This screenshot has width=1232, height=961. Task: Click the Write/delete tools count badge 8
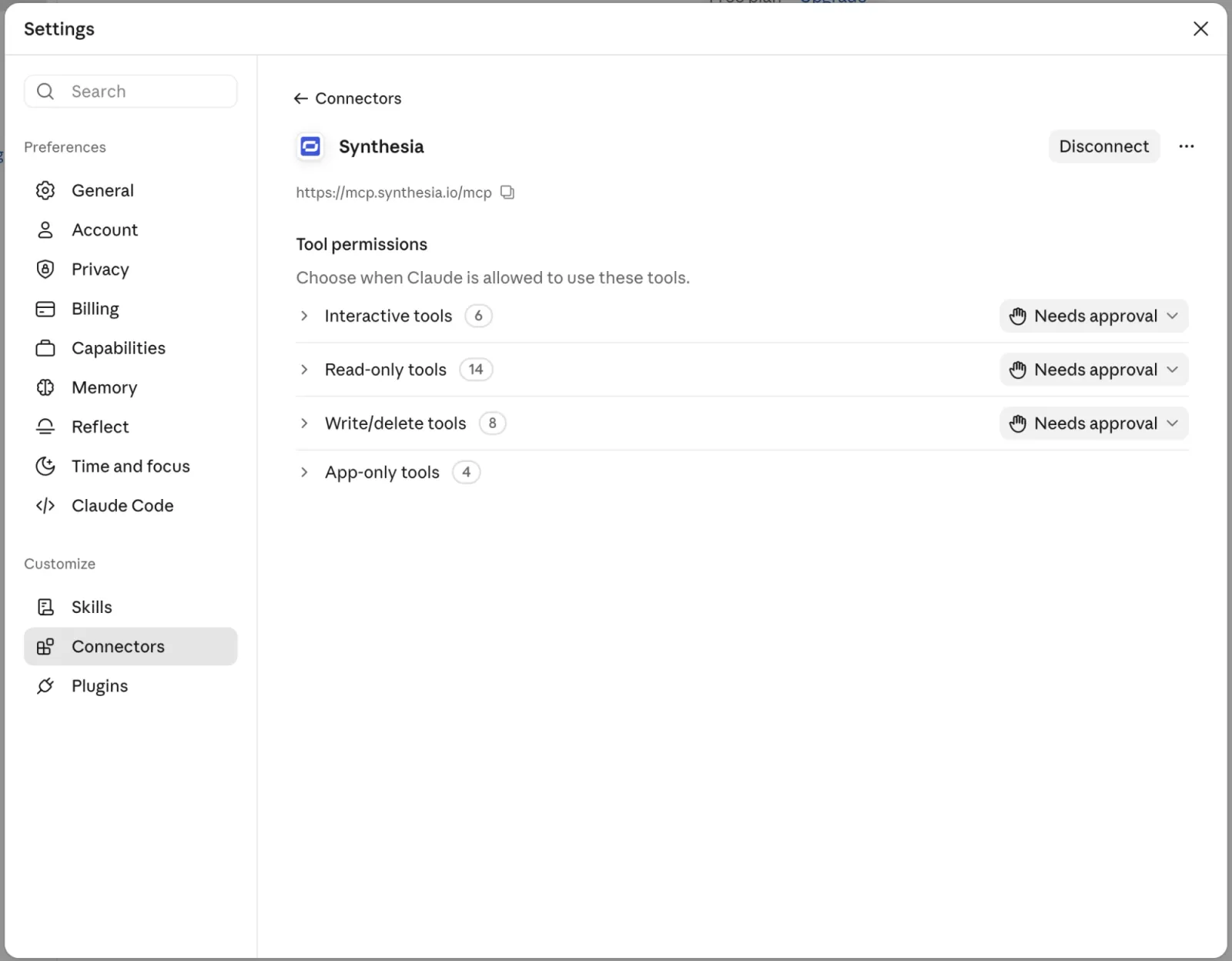[492, 424]
